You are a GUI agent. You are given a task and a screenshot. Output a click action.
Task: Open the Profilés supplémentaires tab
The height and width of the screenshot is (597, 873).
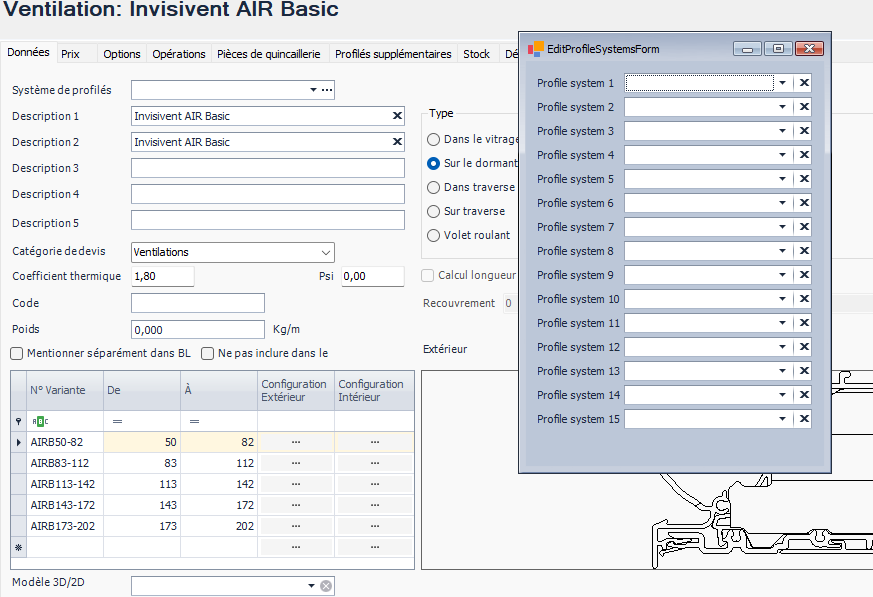pyautogui.click(x=393, y=54)
